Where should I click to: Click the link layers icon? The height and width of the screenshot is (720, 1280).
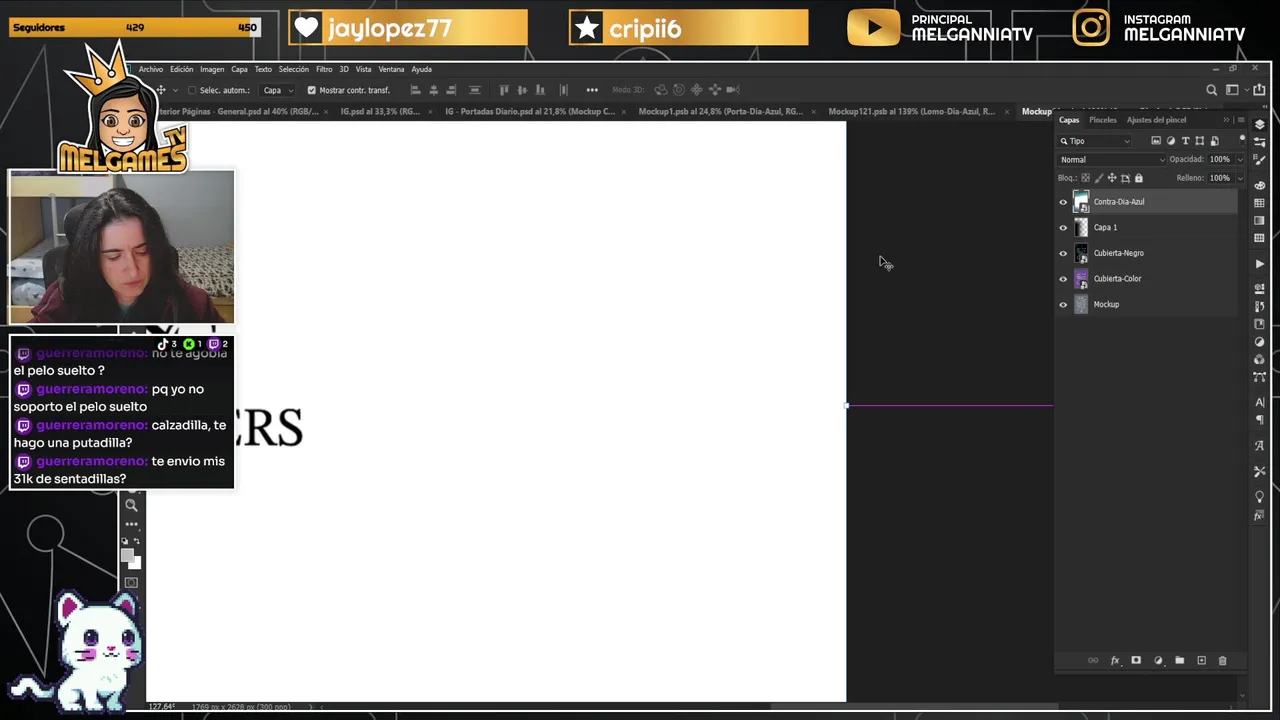click(1093, 661)
